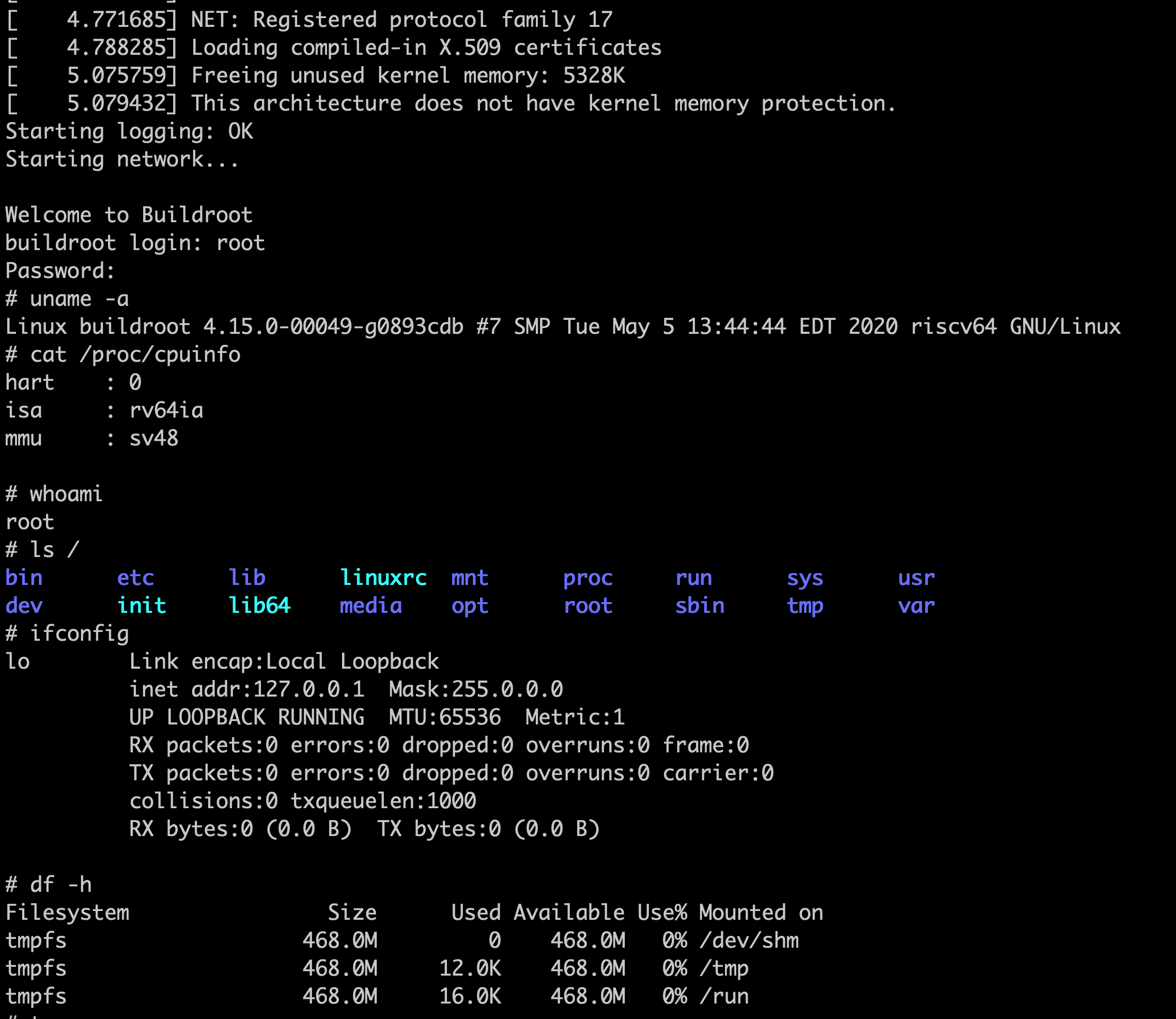Click the 'sbin' directory name
The height and width of the screenshot is (1019, 1176).
pos(700,606)
